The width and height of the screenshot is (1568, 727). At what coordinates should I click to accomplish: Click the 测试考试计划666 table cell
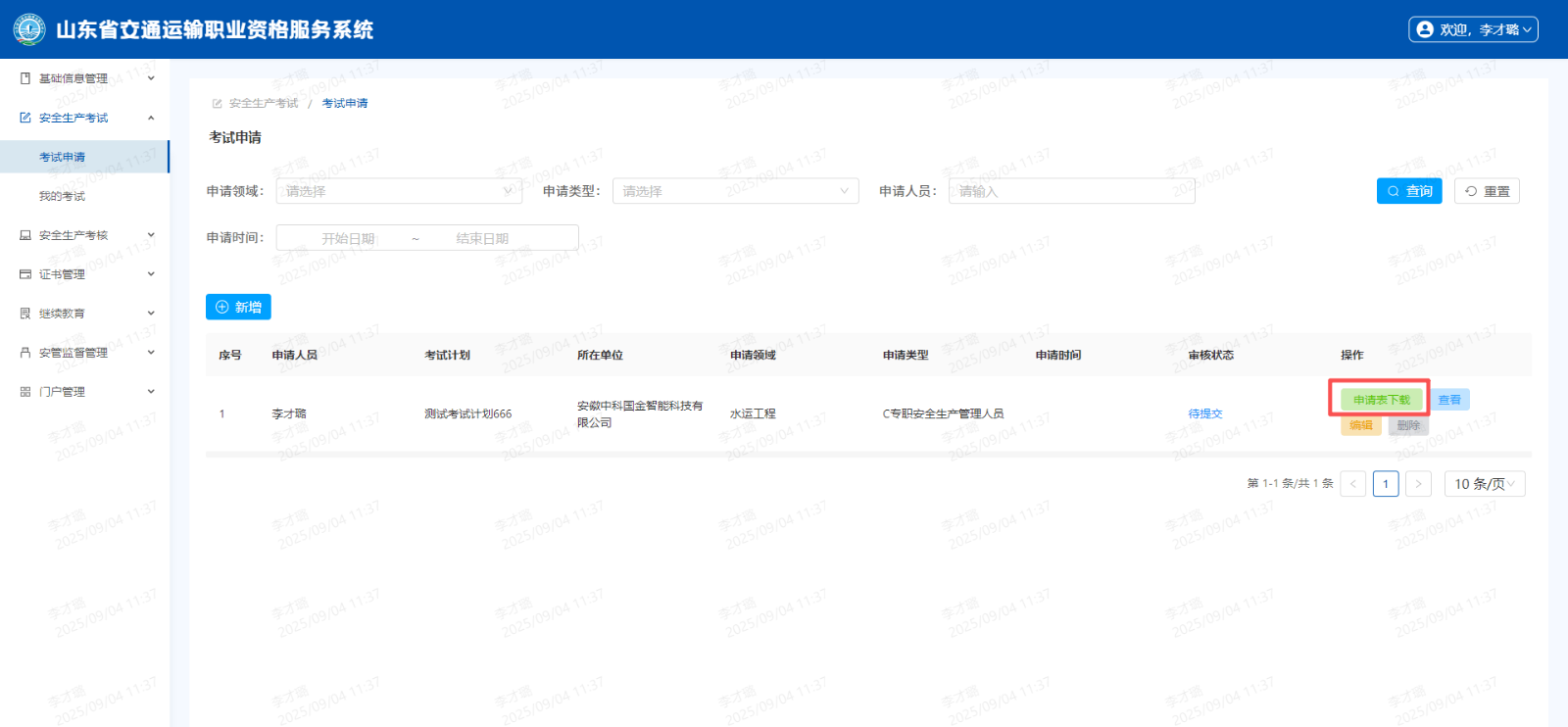(x=468, y=413)
